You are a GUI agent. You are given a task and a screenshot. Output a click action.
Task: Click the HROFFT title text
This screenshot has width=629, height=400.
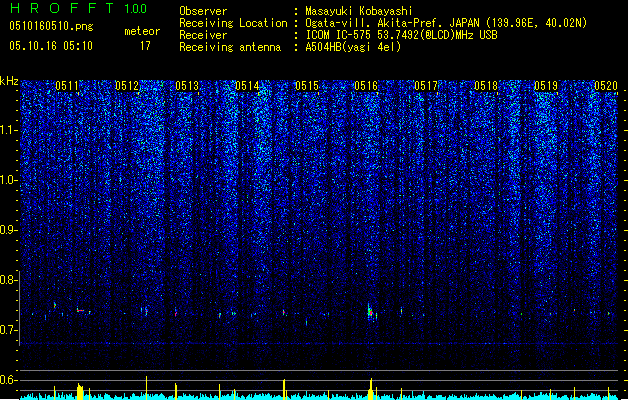[x=63, y=8]
